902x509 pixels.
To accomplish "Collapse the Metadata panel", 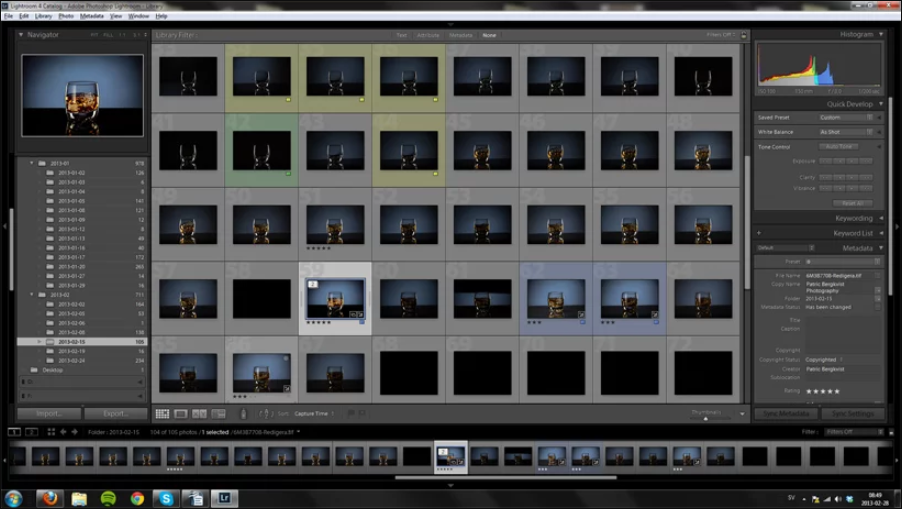I will click(881, 248).
